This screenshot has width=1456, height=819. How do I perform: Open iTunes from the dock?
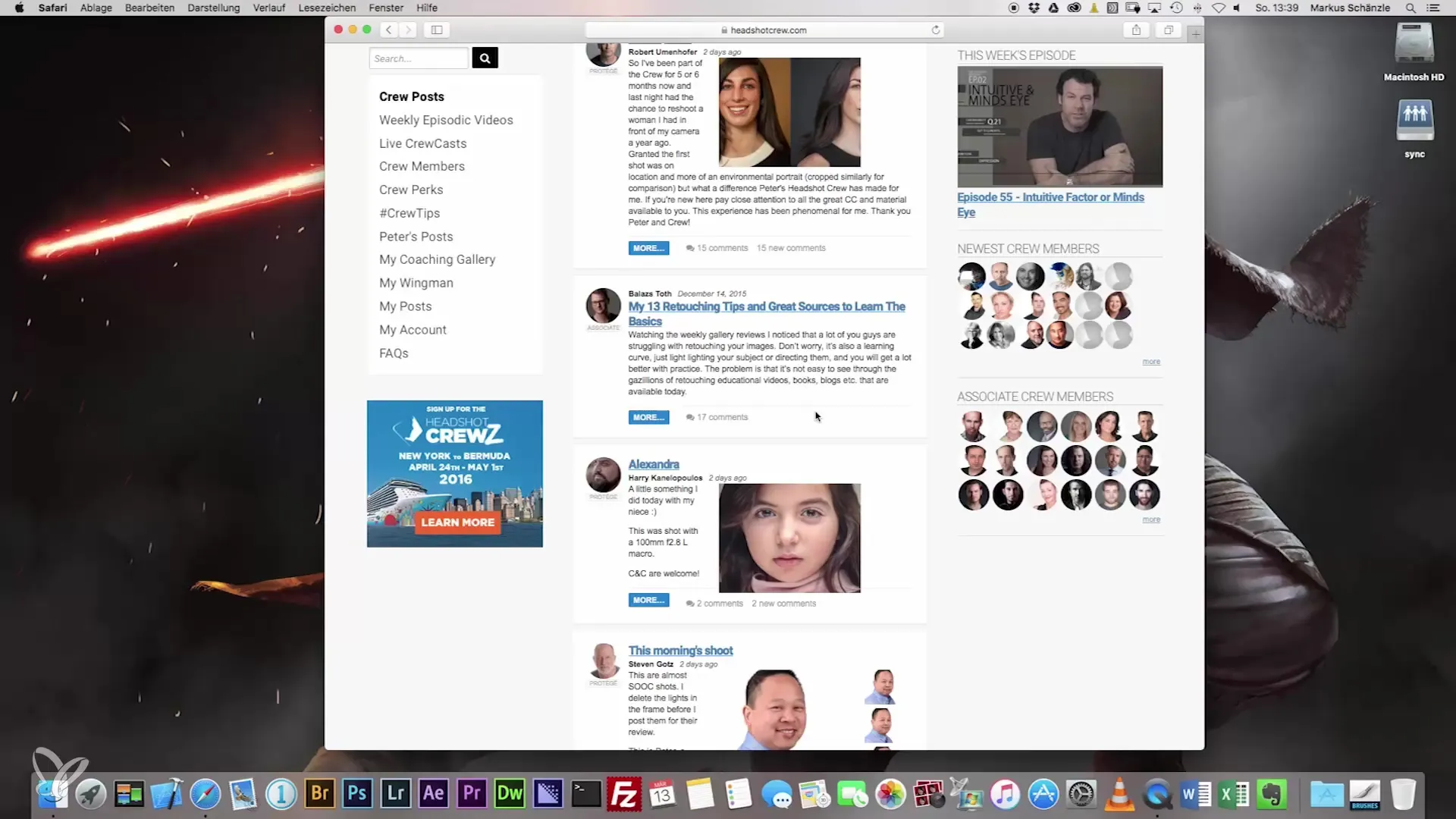(x=1005, y=794)
